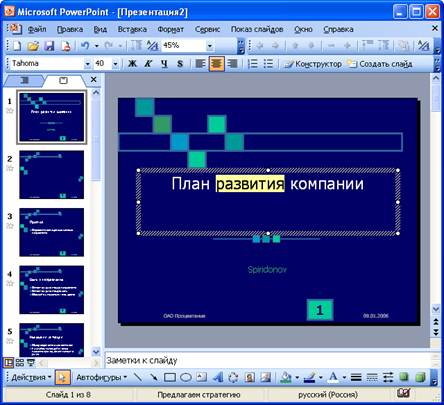Open fill color dropdown arrow

click(x=297, y=377)
